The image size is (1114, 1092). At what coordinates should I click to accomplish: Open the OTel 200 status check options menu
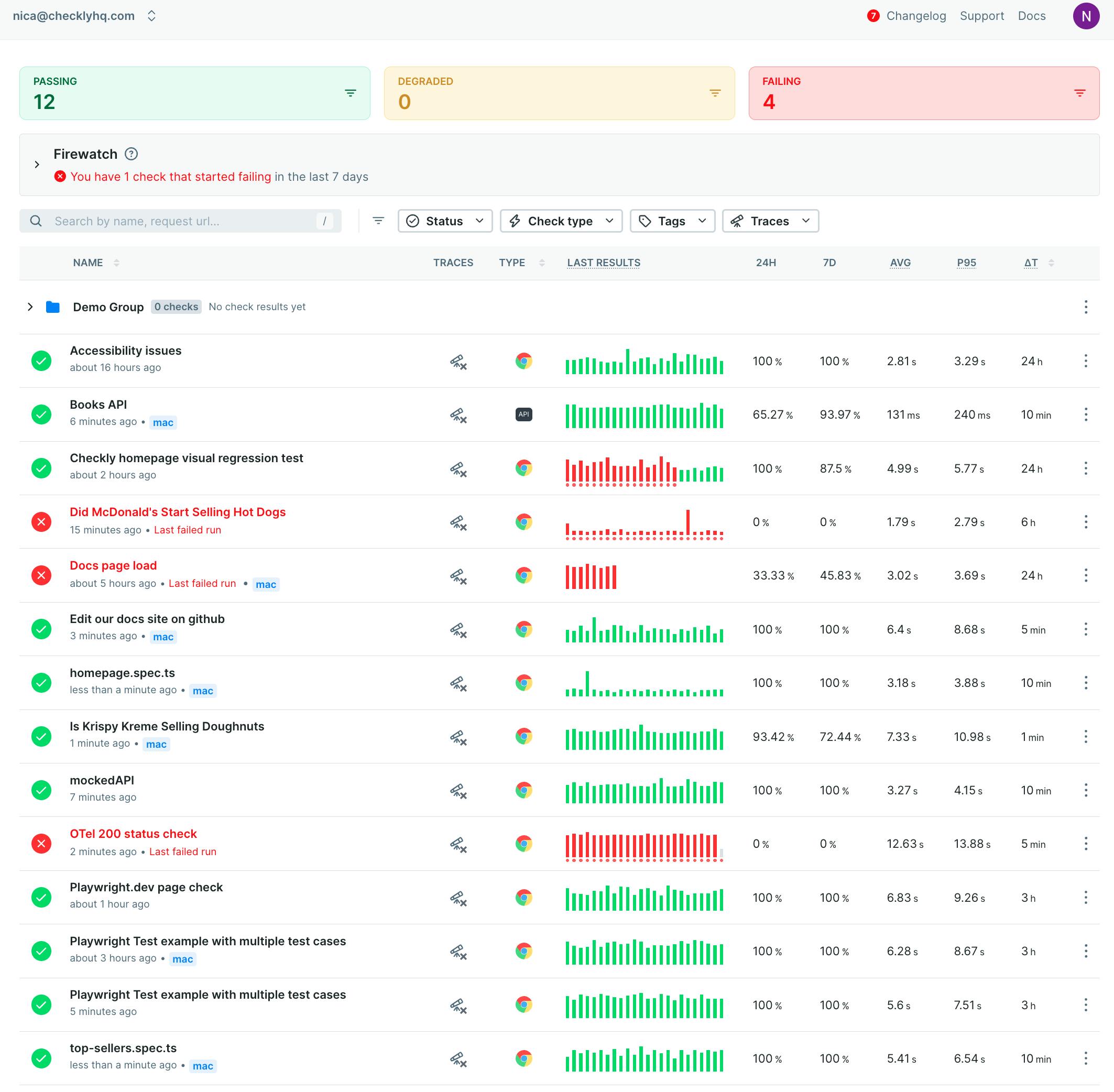(1085, 844)
